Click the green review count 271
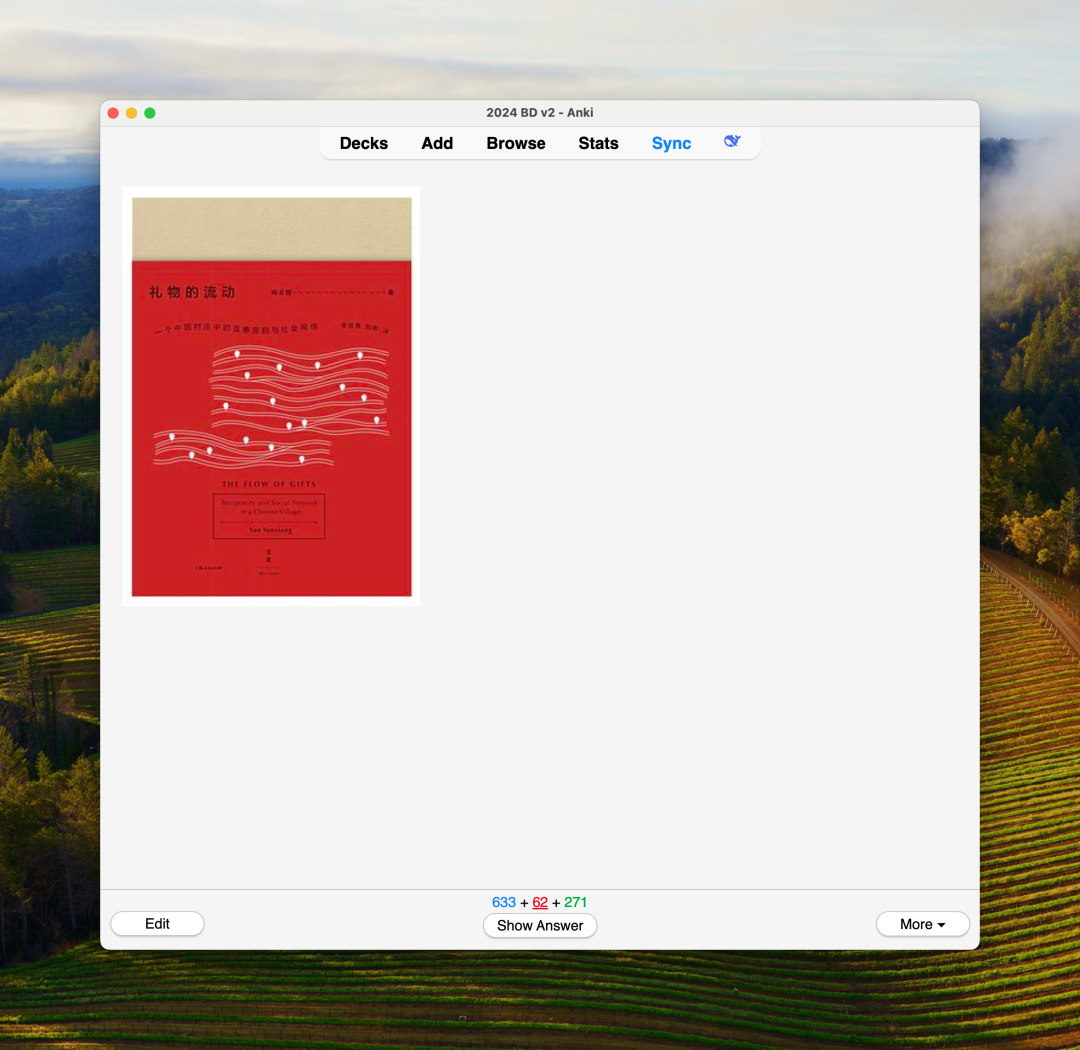 point(576,903)
